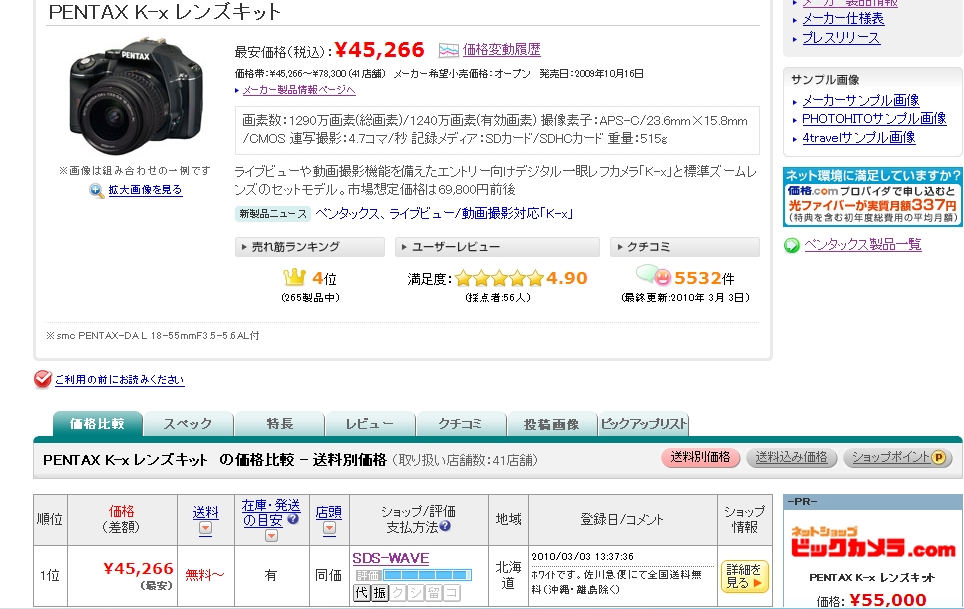
Task: Switch to the レビュー tab
Action: pyautogui.click(x=369, y=424)
